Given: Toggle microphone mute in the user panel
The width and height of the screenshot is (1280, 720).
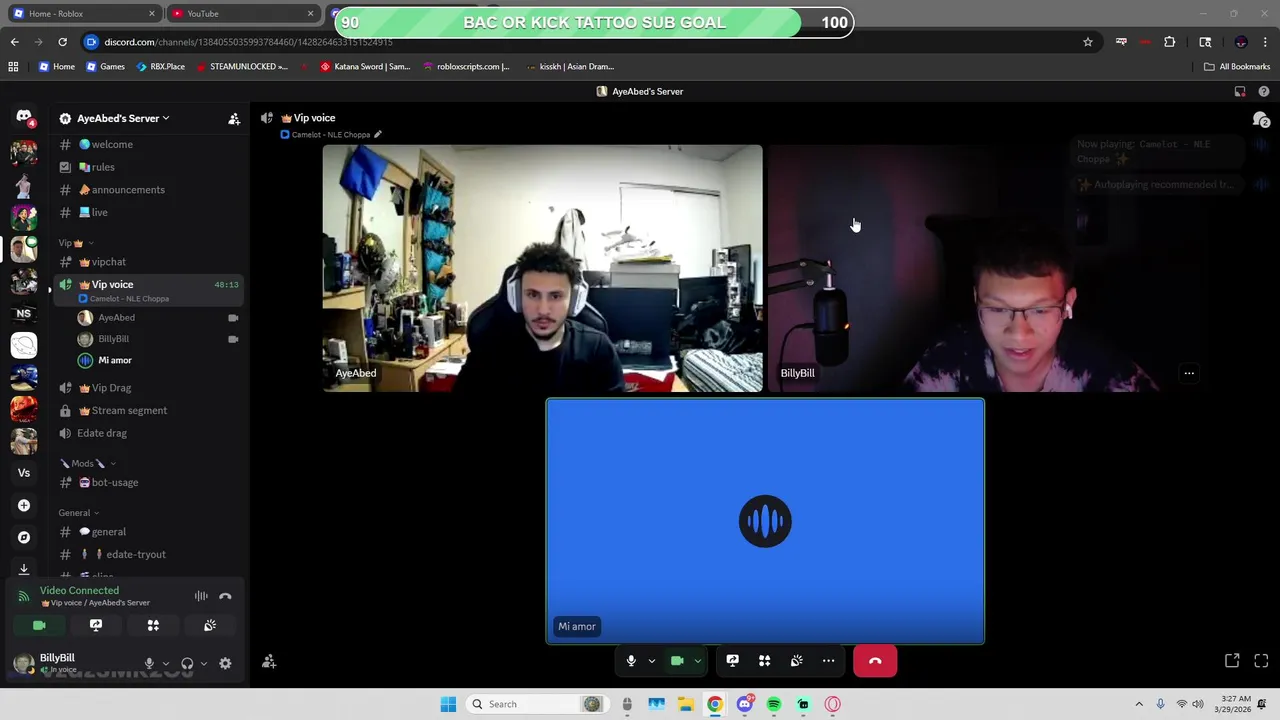Looking at the screenshot, I should pyautogui.click(x=149, y=663).
